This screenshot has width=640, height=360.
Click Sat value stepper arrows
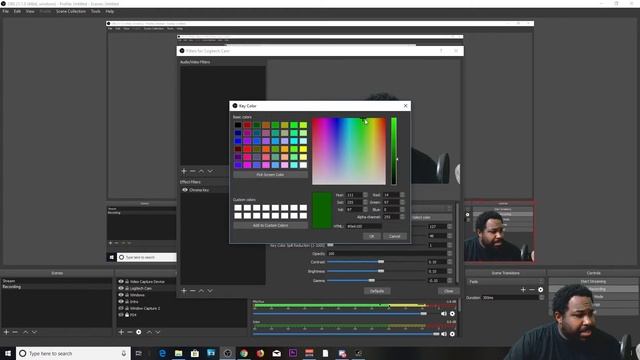click(x=365, y=202)
